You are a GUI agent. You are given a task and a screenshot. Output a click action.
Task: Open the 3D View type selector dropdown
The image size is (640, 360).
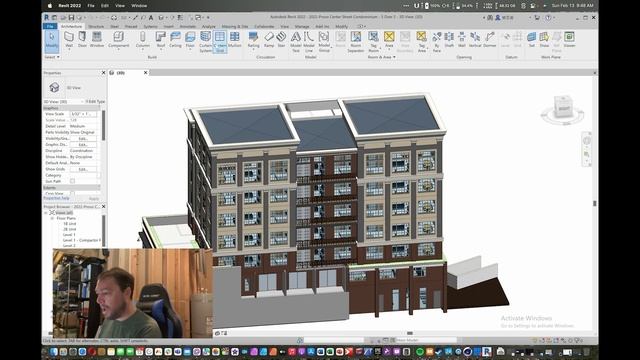tap(63, 101)
